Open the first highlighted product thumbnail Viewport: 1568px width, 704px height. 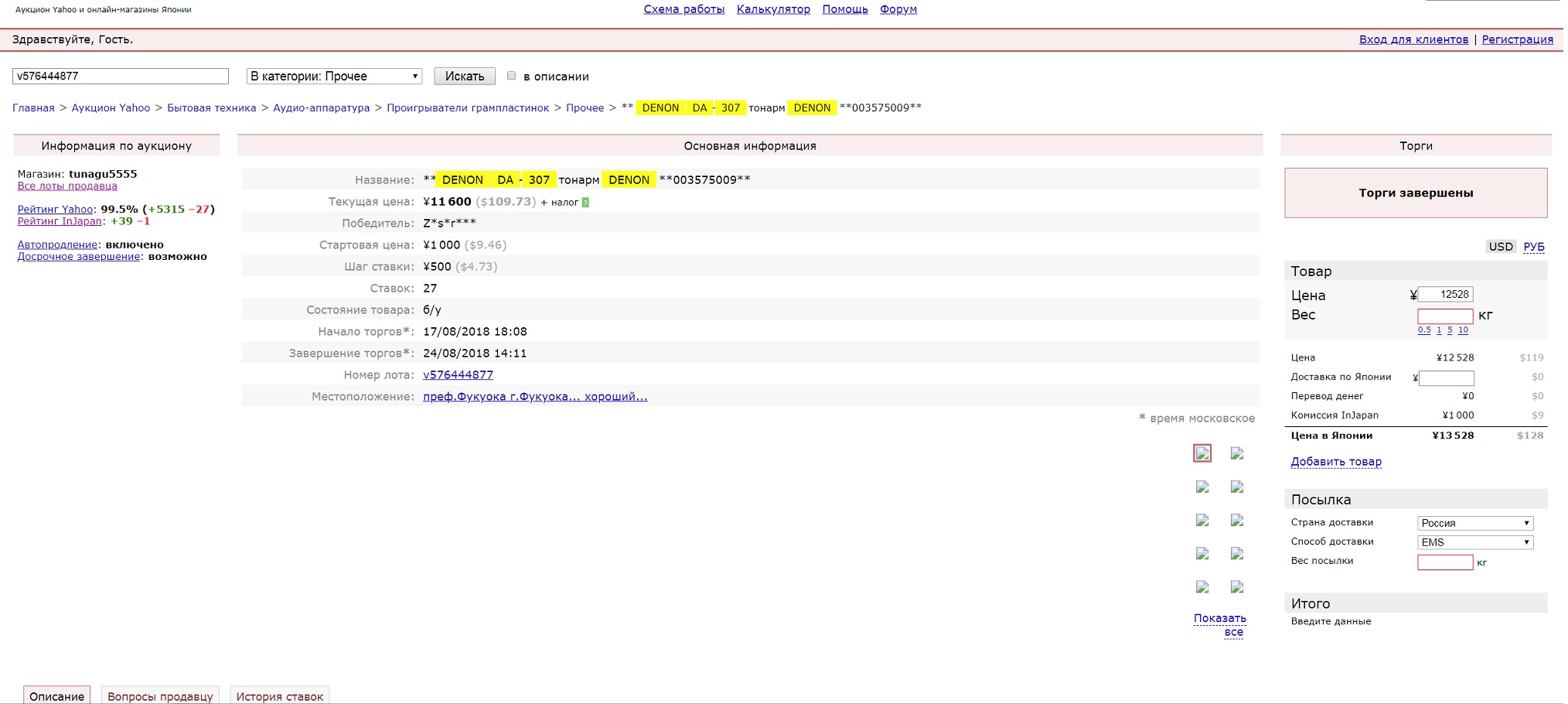tap(1202, 453)
